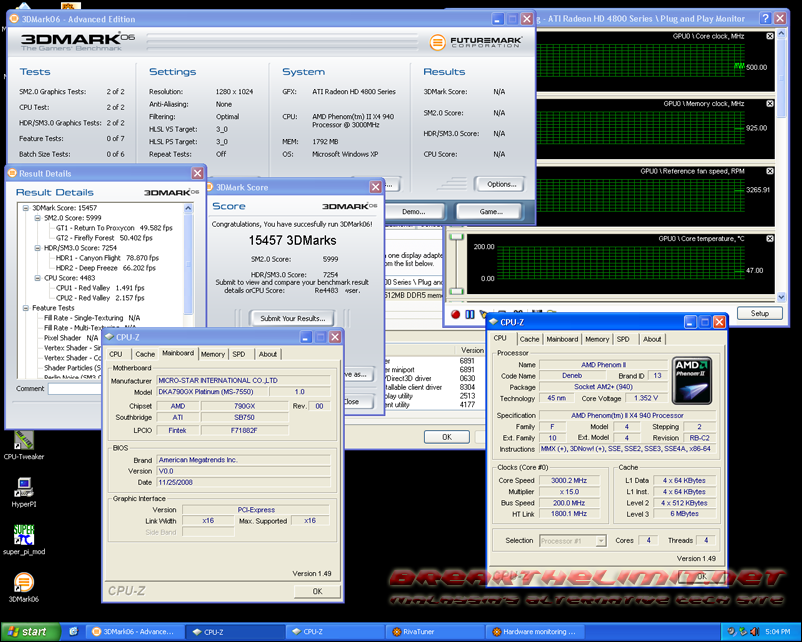Click the Game... button
This screenshot has height=642, width=802.
click(x=491, y=211)
